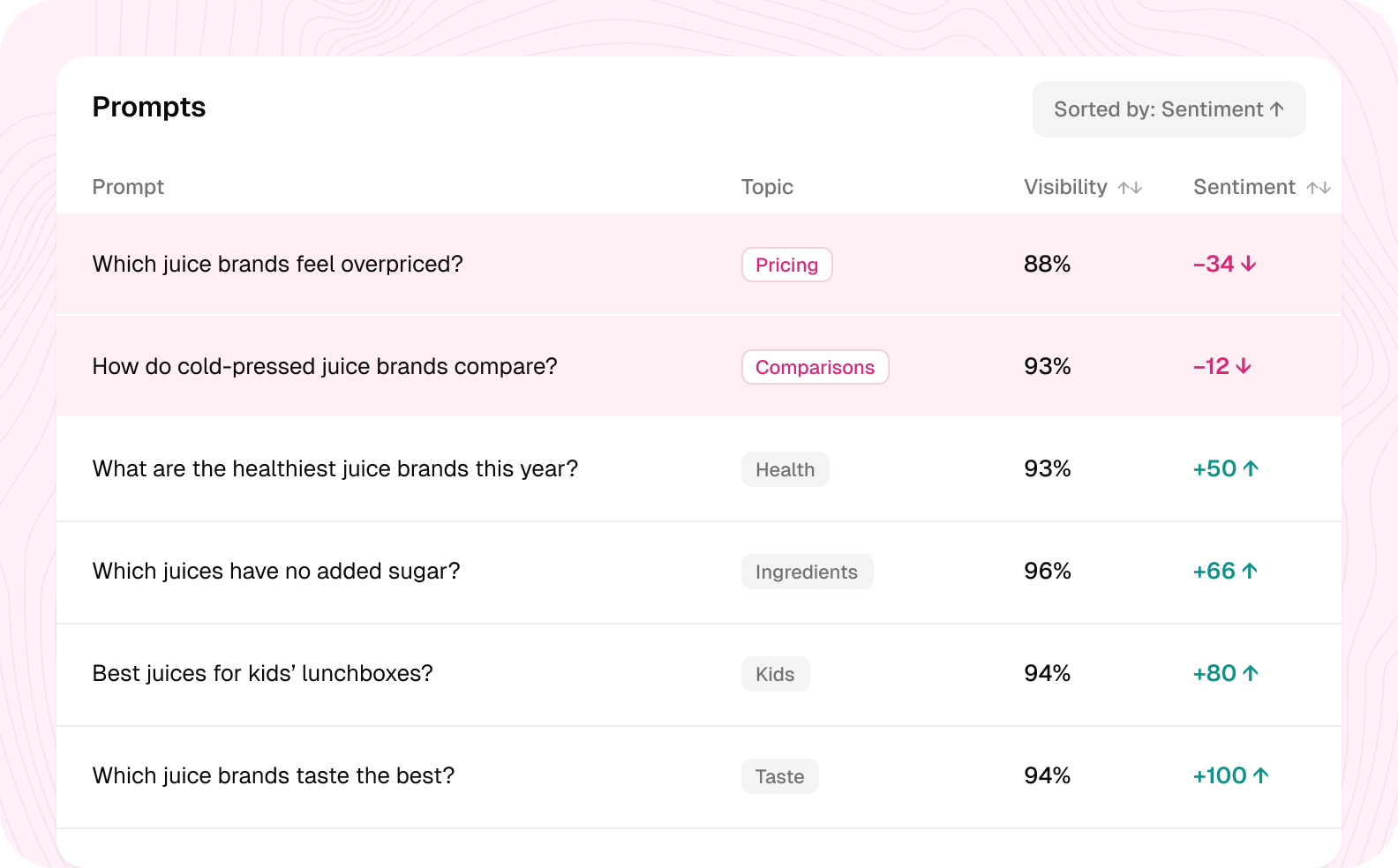Click the up arrow beside +100 sentiment

pos(1260,775)
